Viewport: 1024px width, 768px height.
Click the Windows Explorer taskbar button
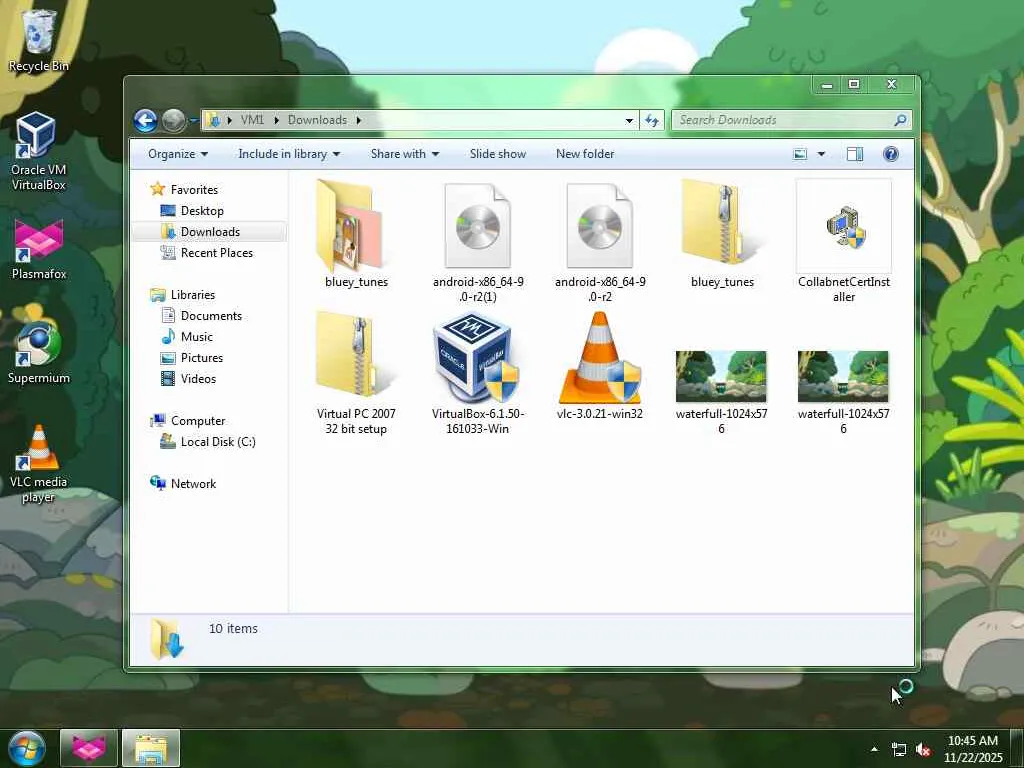[x=151, y=748]
